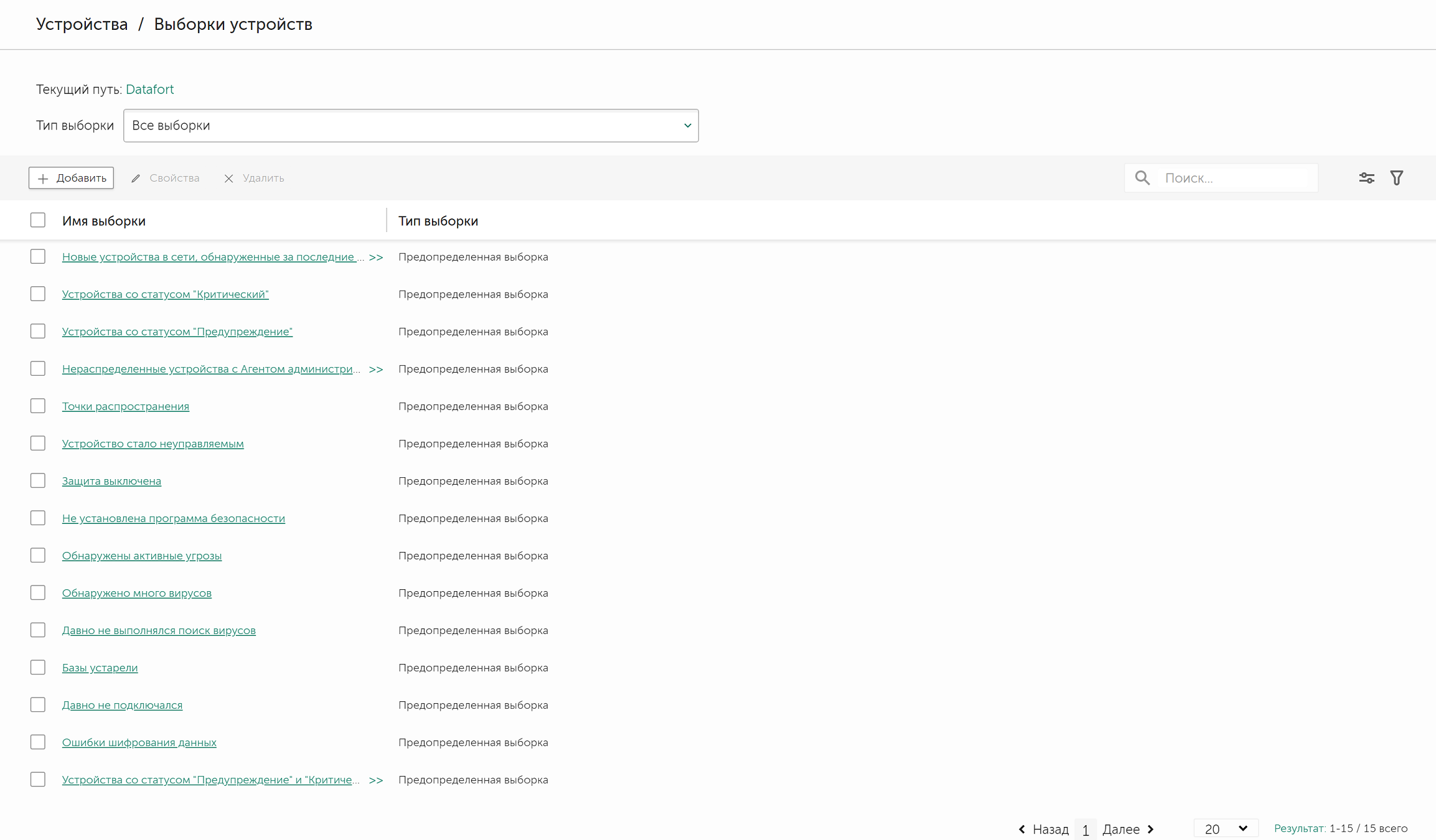Viewport: 1436px width, 840px height.
Task: Go to page 1 in pagination
Action: pos(1086,829)
